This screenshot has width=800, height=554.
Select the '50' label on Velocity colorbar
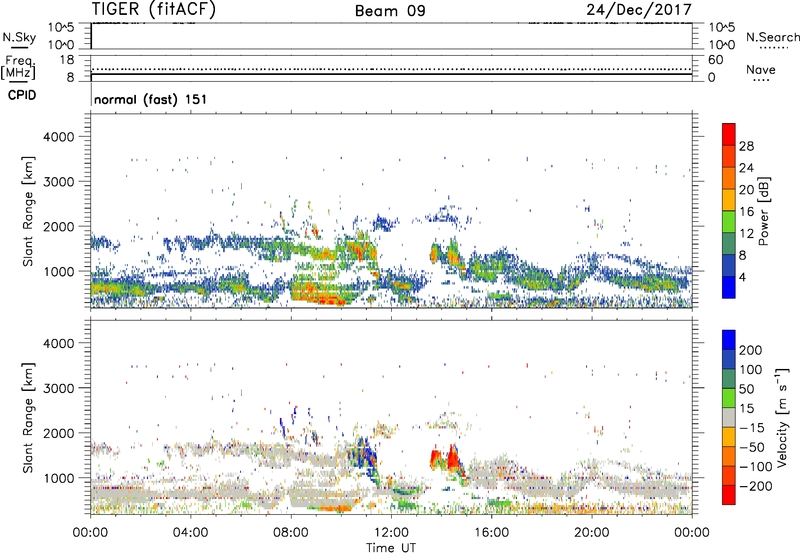tap(746, 389)
